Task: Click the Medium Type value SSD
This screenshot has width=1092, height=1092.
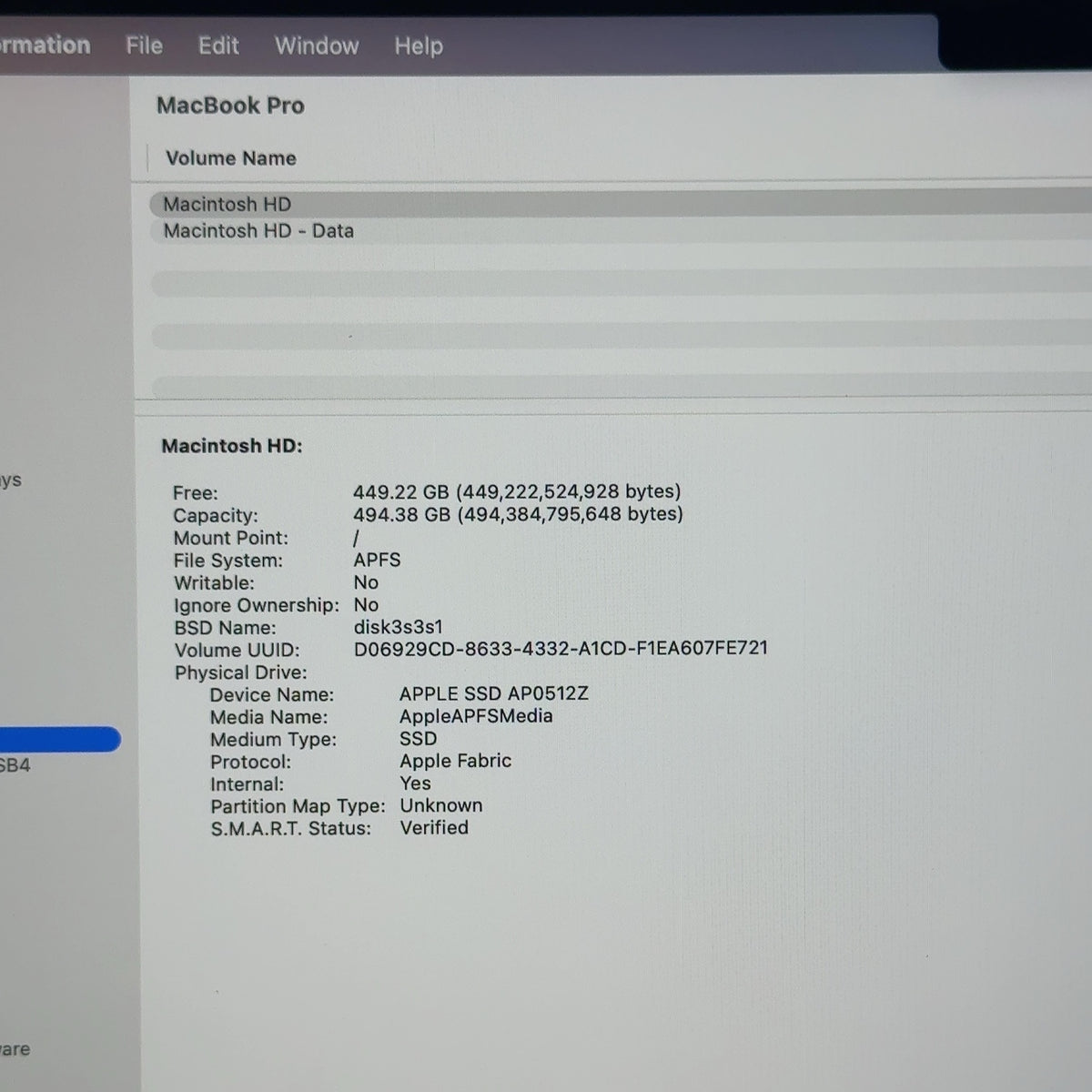Action: [x=418, y=738]
